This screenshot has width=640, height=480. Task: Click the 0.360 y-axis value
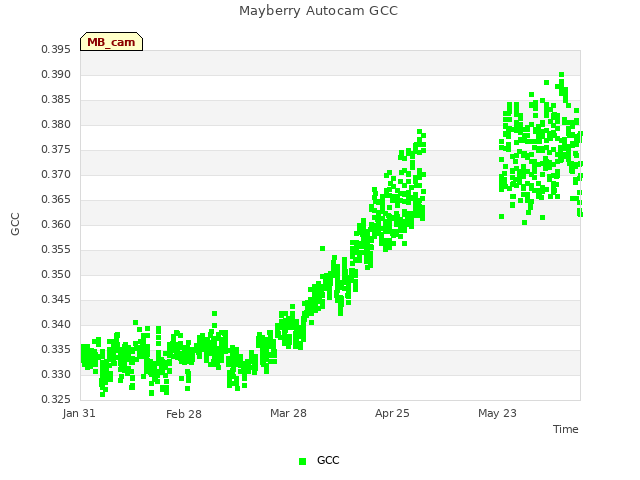tap(56, 224)
